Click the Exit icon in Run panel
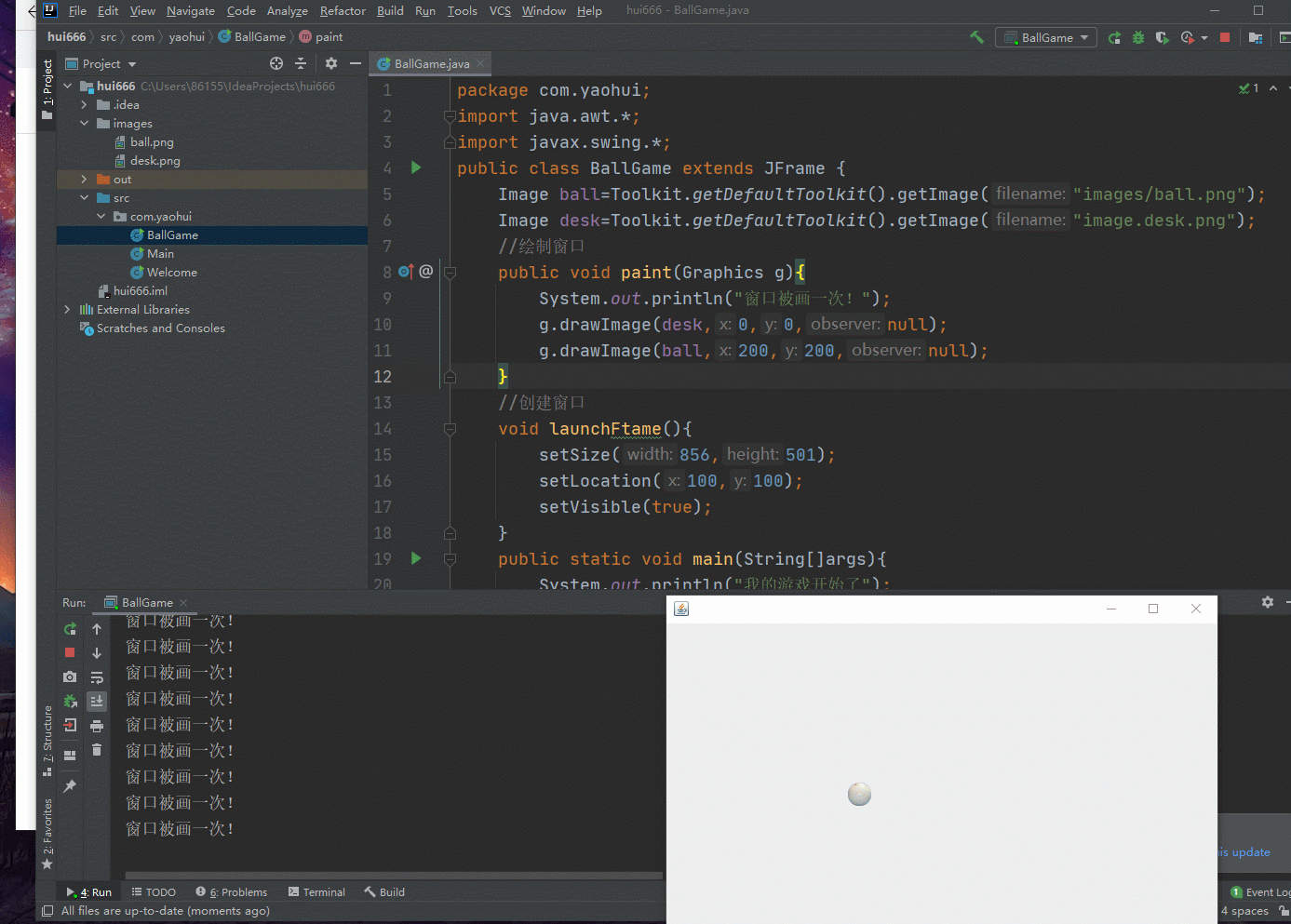 pos(70,726)
